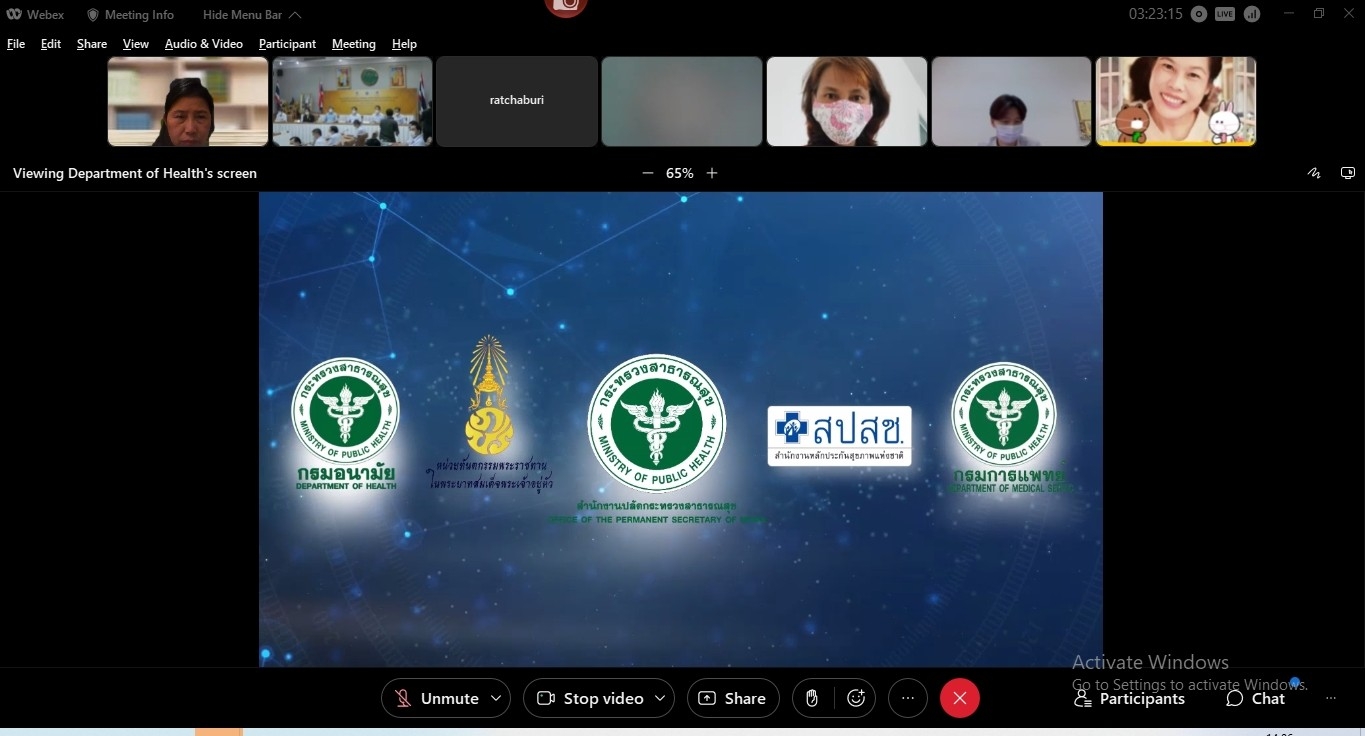Click the red camera icon at top center
Viewport: 1365px width, 736px height.
tap(566, 7)
